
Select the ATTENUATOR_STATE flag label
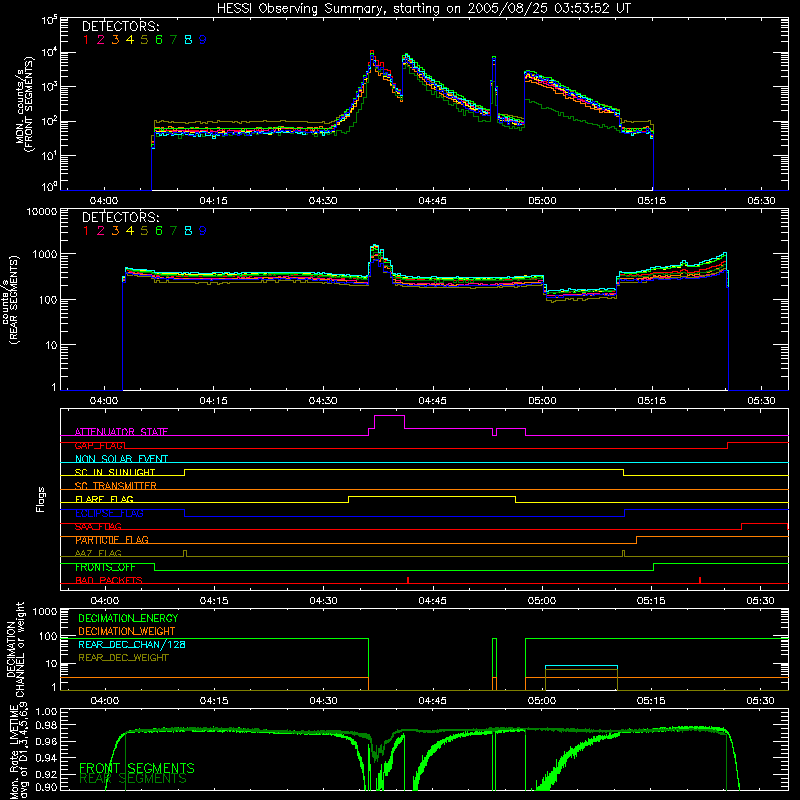pyautogui.click(x=121, y=432)
